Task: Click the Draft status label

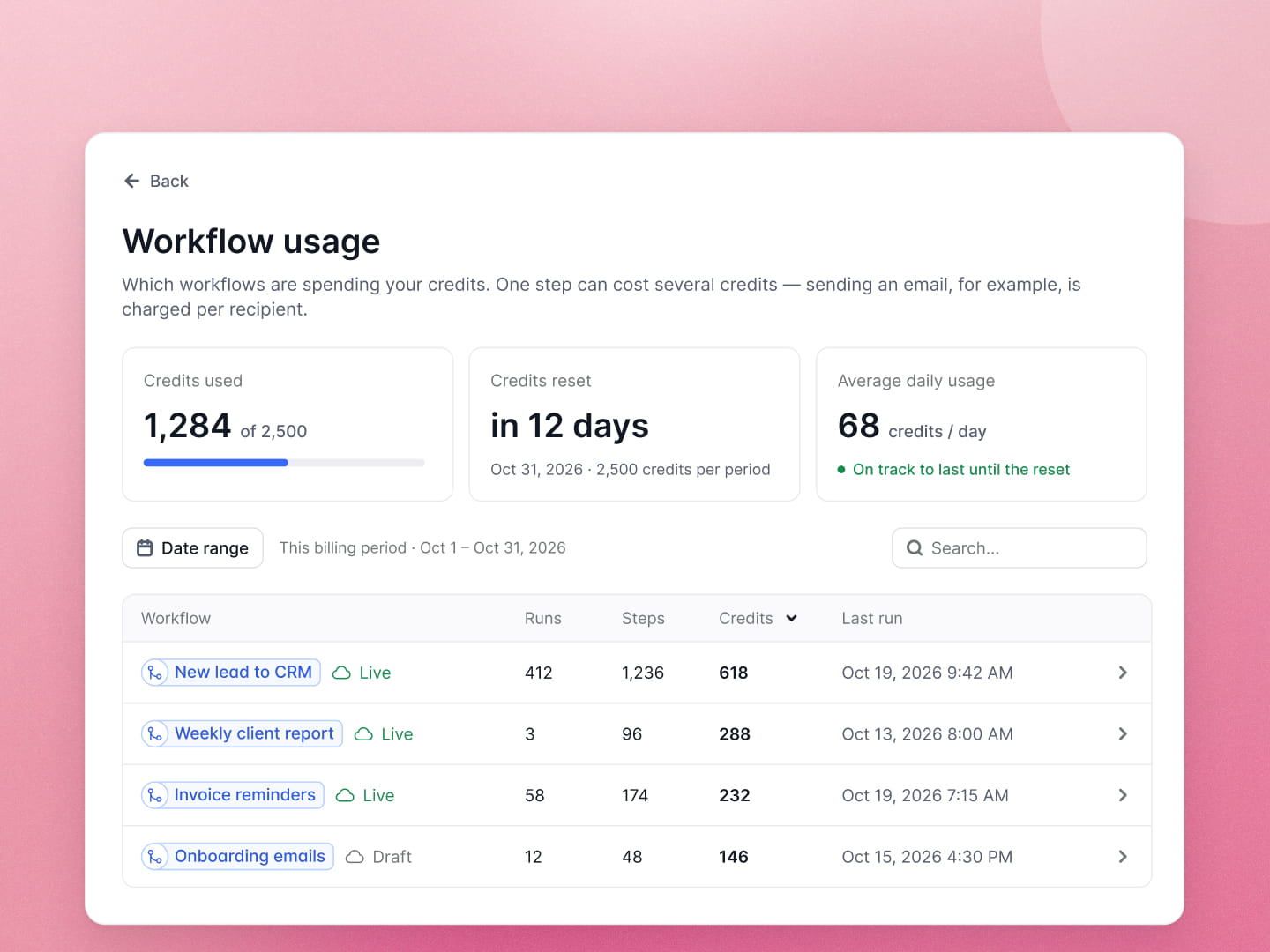Action: (392, 857)
